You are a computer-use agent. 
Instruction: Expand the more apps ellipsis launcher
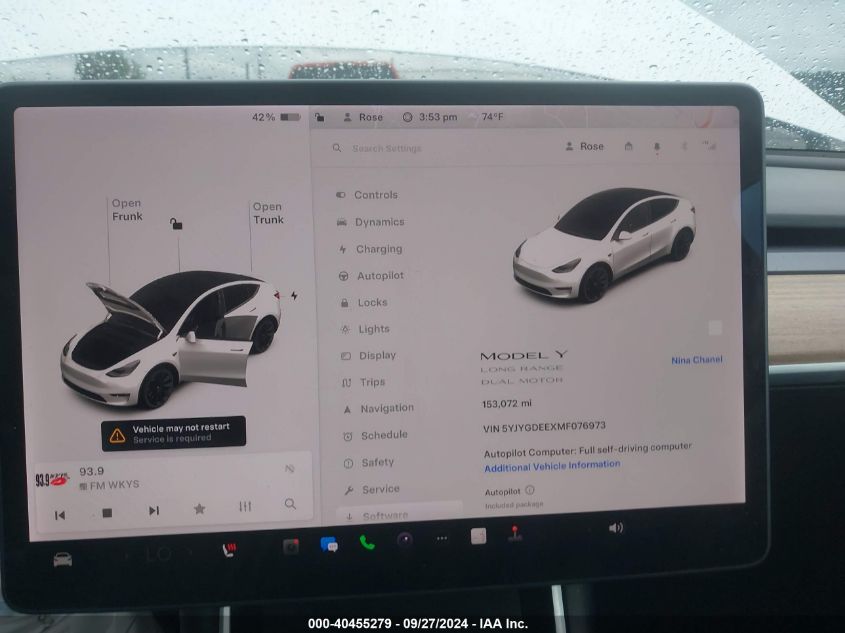[x=441, y=539]
